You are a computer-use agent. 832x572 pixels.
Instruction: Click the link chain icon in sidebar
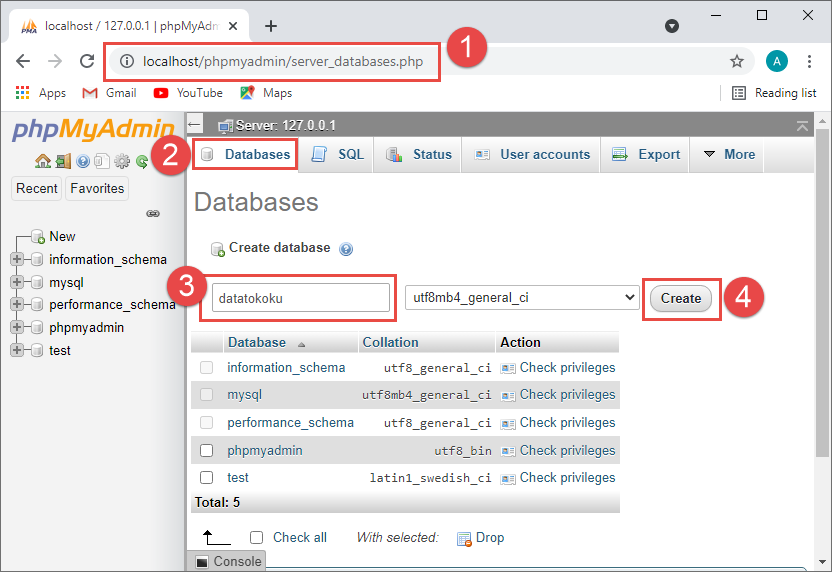[153, 213]
